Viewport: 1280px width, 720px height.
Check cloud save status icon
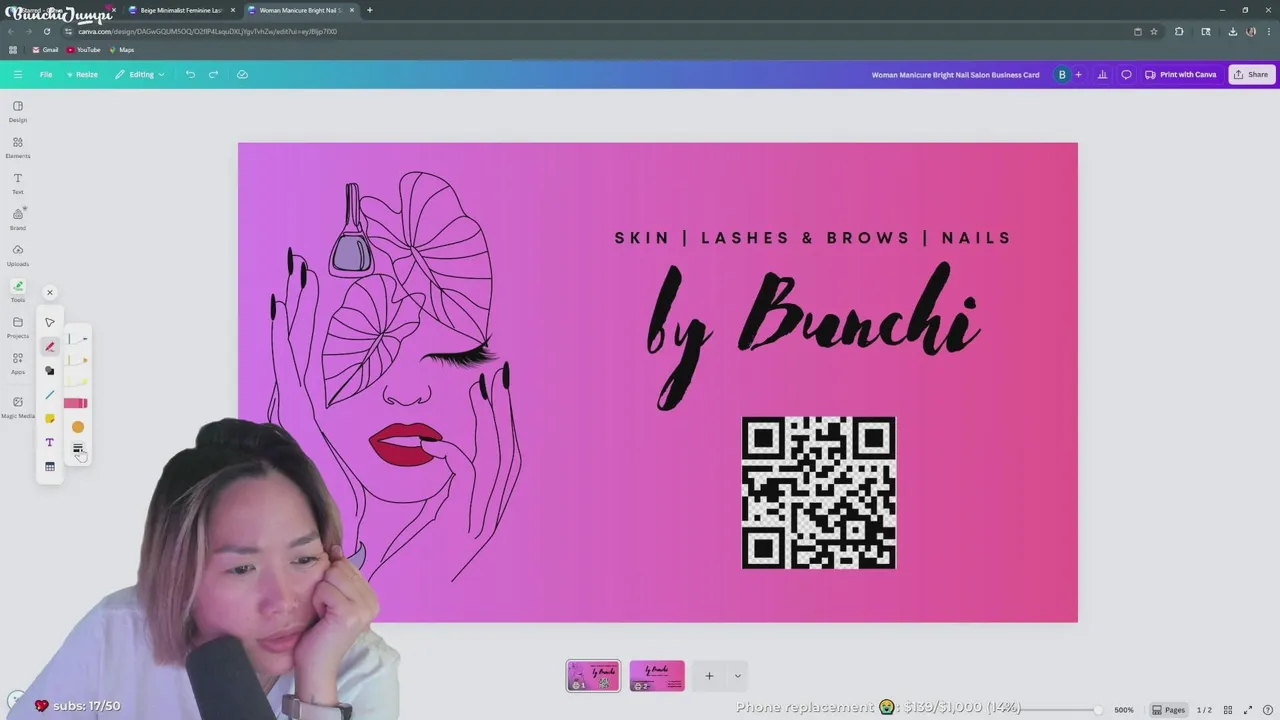[x=242, y=74]
